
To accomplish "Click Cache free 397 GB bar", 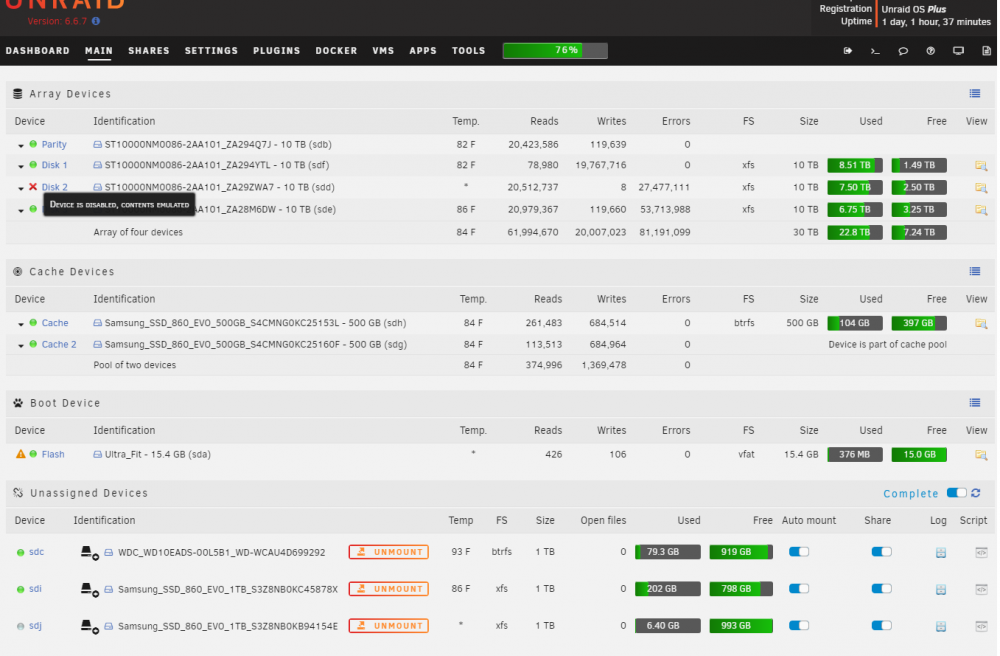I will 919,323.
